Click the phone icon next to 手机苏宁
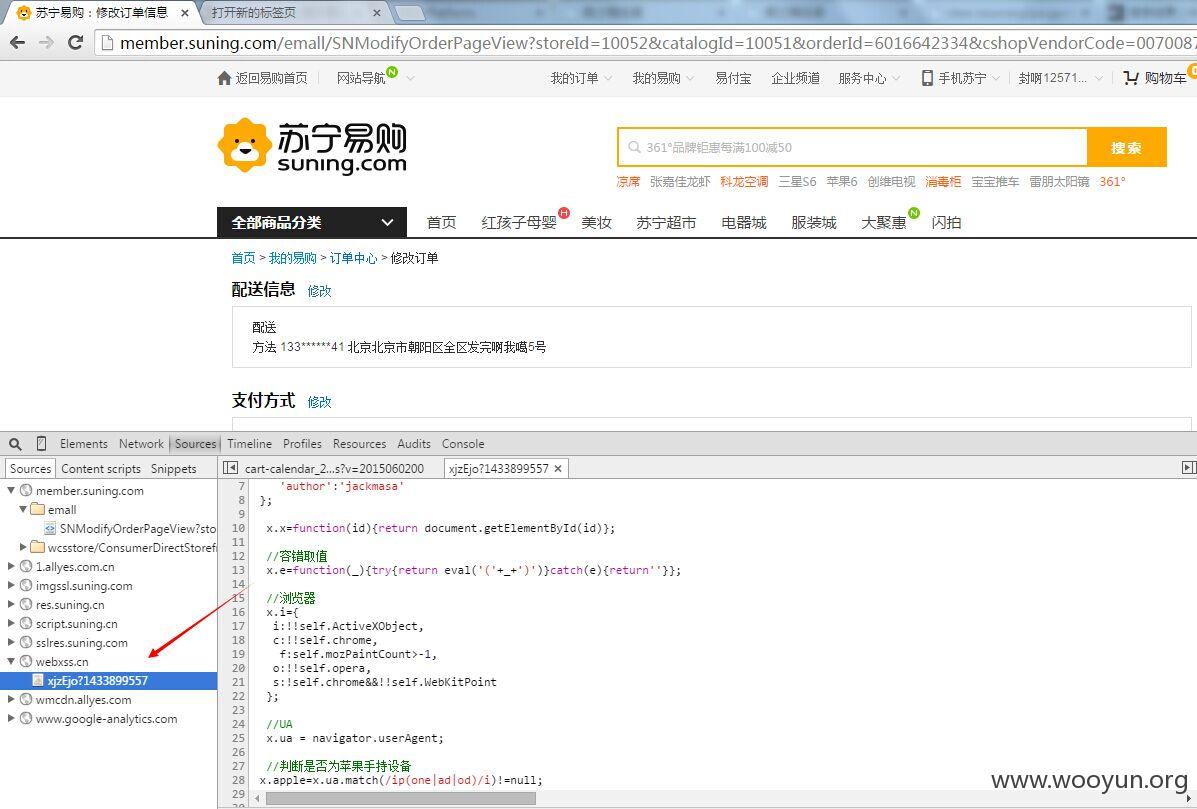This screenshot has width=1197, height=809. 927,78
